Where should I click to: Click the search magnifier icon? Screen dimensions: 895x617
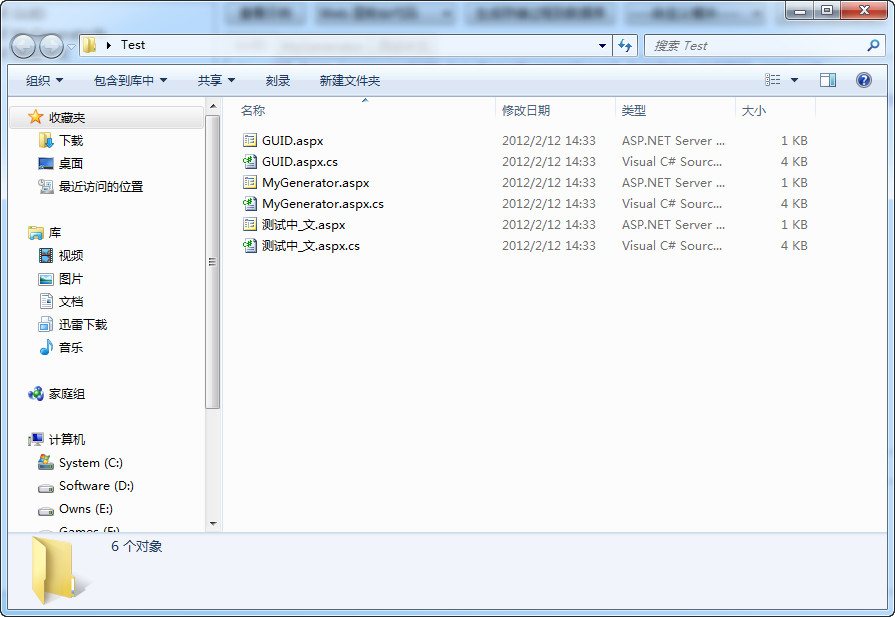(873, 45)
